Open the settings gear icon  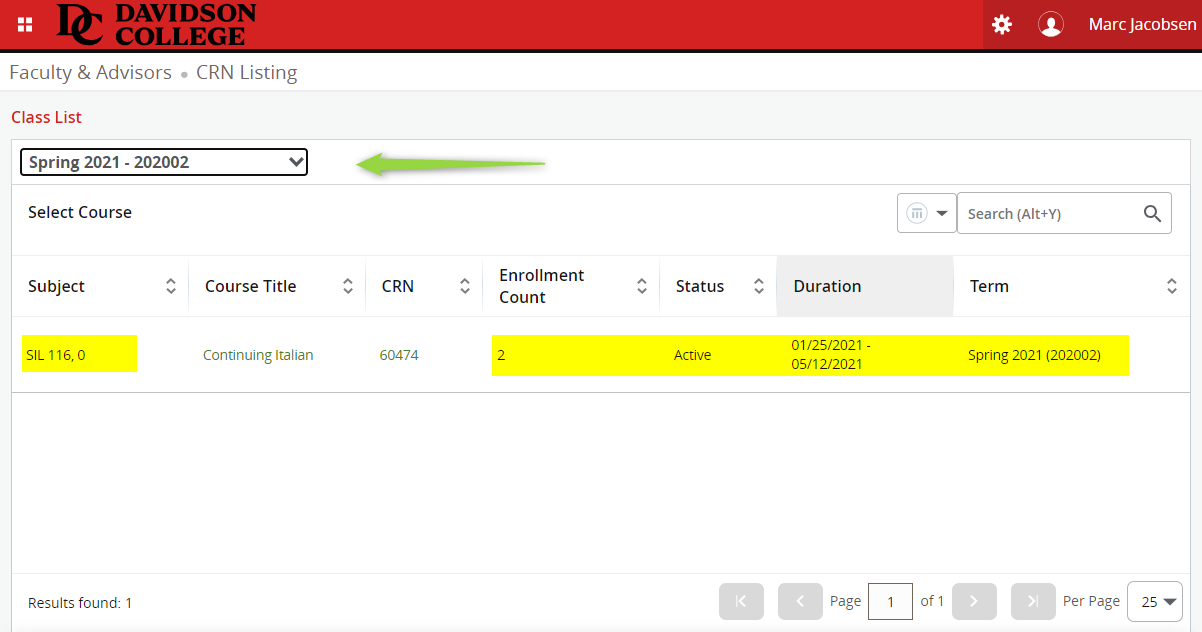[x=1002, y=24]
